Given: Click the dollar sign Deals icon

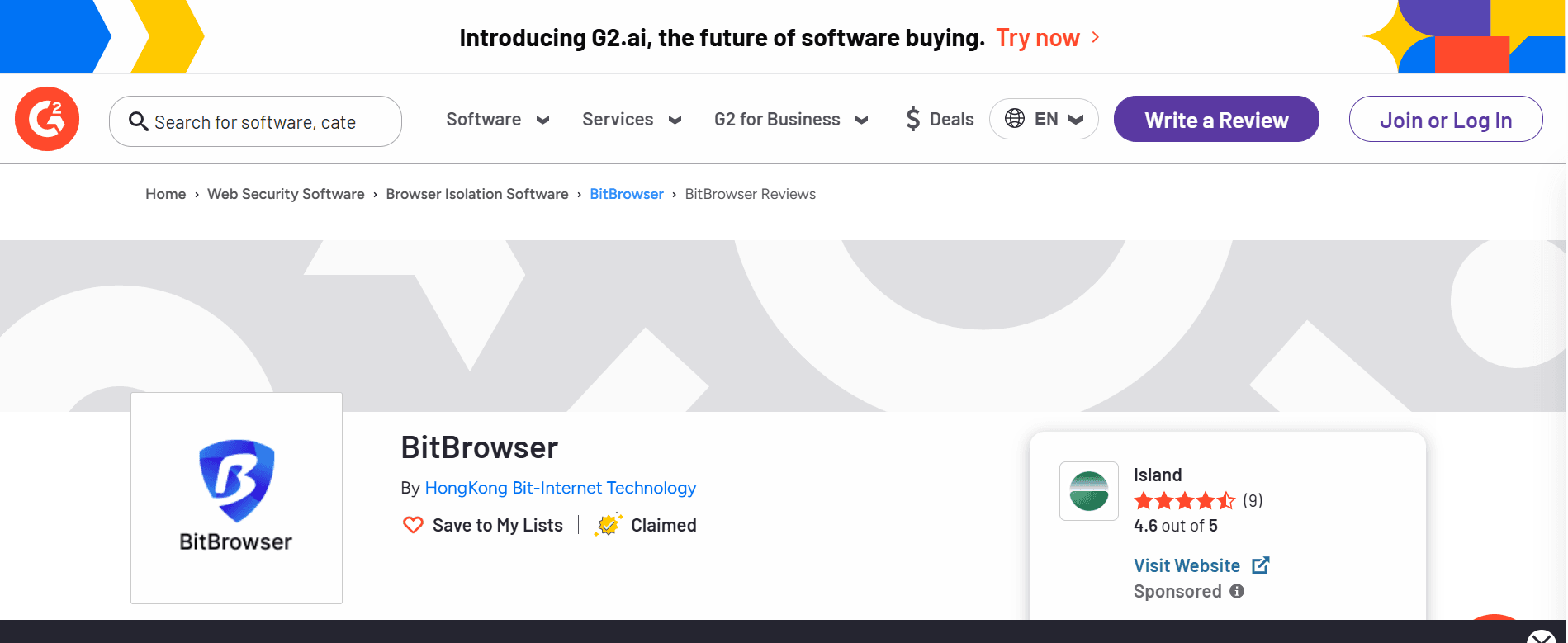Looking at the screenshot, I should [912, 119].
